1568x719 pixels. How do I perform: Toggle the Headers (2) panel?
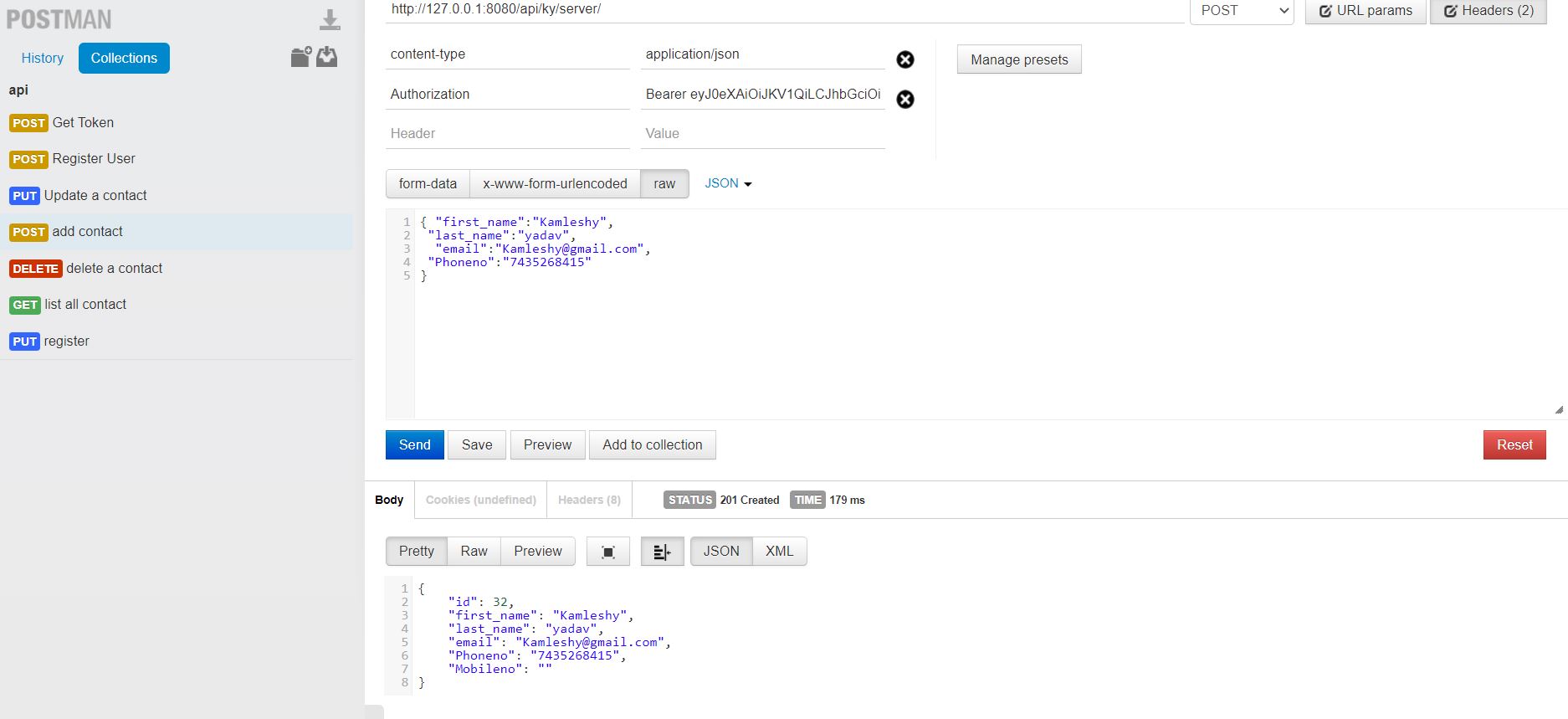coord(1489,11)
